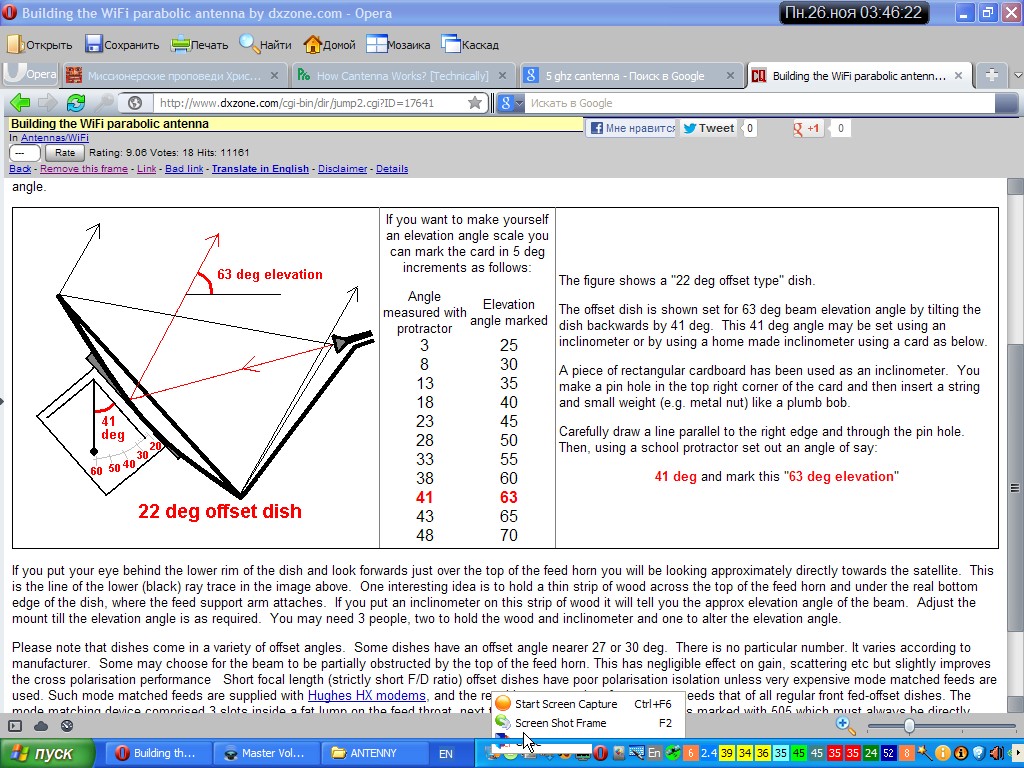Close the 5 ghz cantenna tab

click(x=731, y=76)
